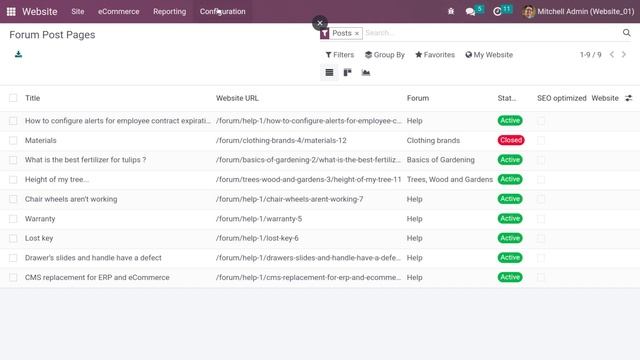The width and height of the screenshot is (640, 360).
Task: Click the Closed status badge
Action: tap(511, 140)
